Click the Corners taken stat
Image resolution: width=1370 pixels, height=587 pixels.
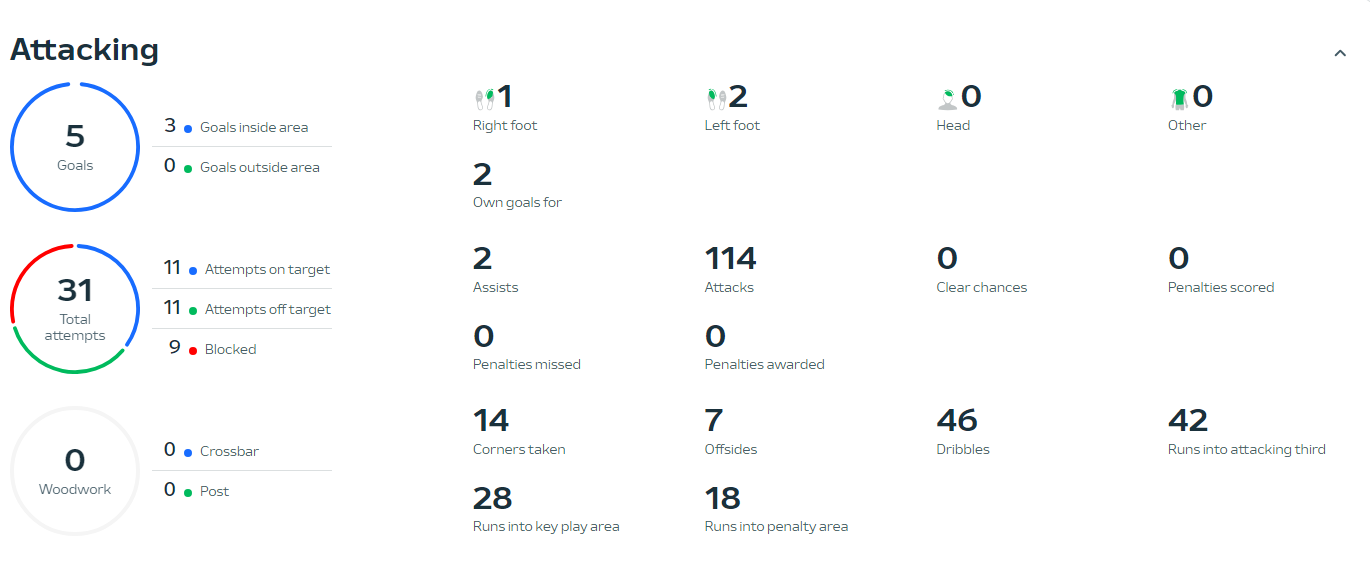point(519,449)
